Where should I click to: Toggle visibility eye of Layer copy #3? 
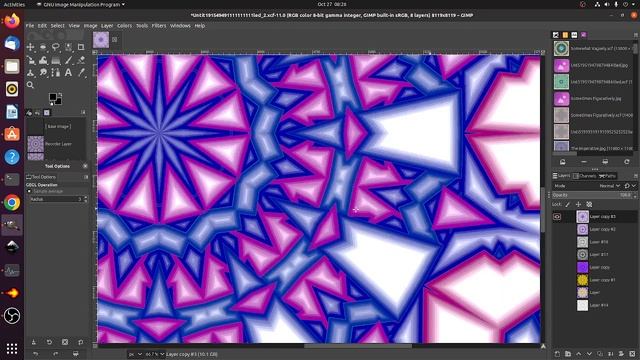[557, 217]
